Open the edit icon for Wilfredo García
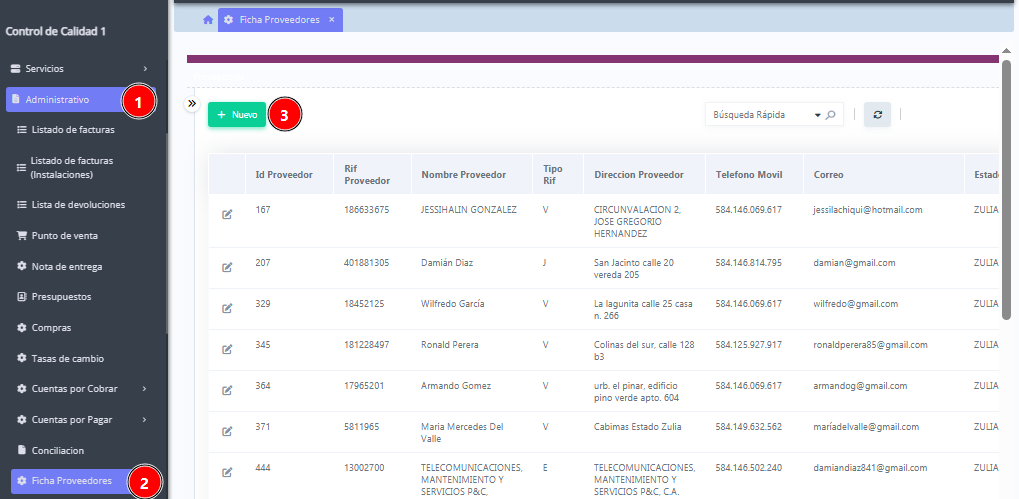1019x499 pixels. [227, 308]
